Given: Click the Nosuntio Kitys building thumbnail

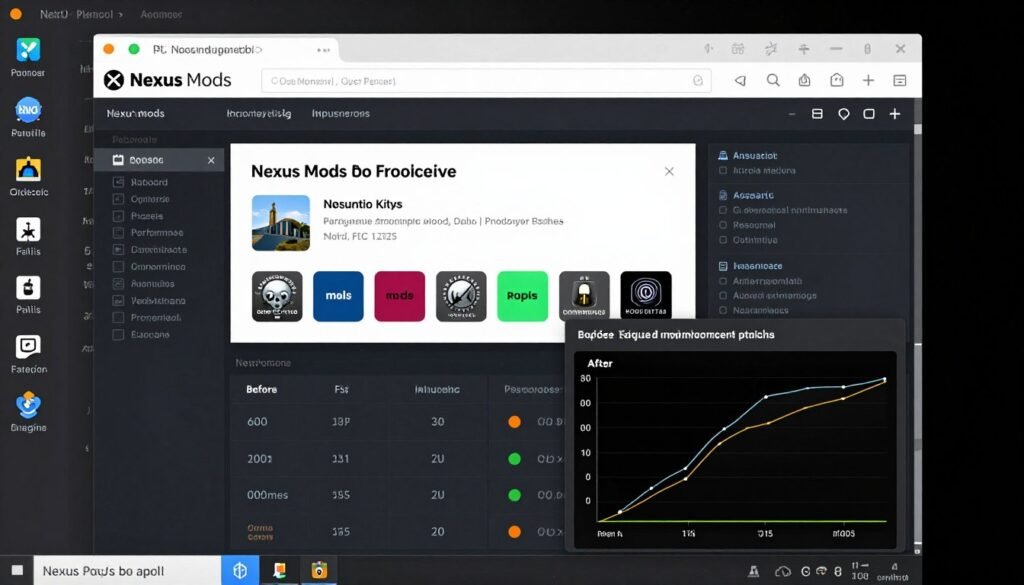Looking at the screenshot, I should 281,223.
